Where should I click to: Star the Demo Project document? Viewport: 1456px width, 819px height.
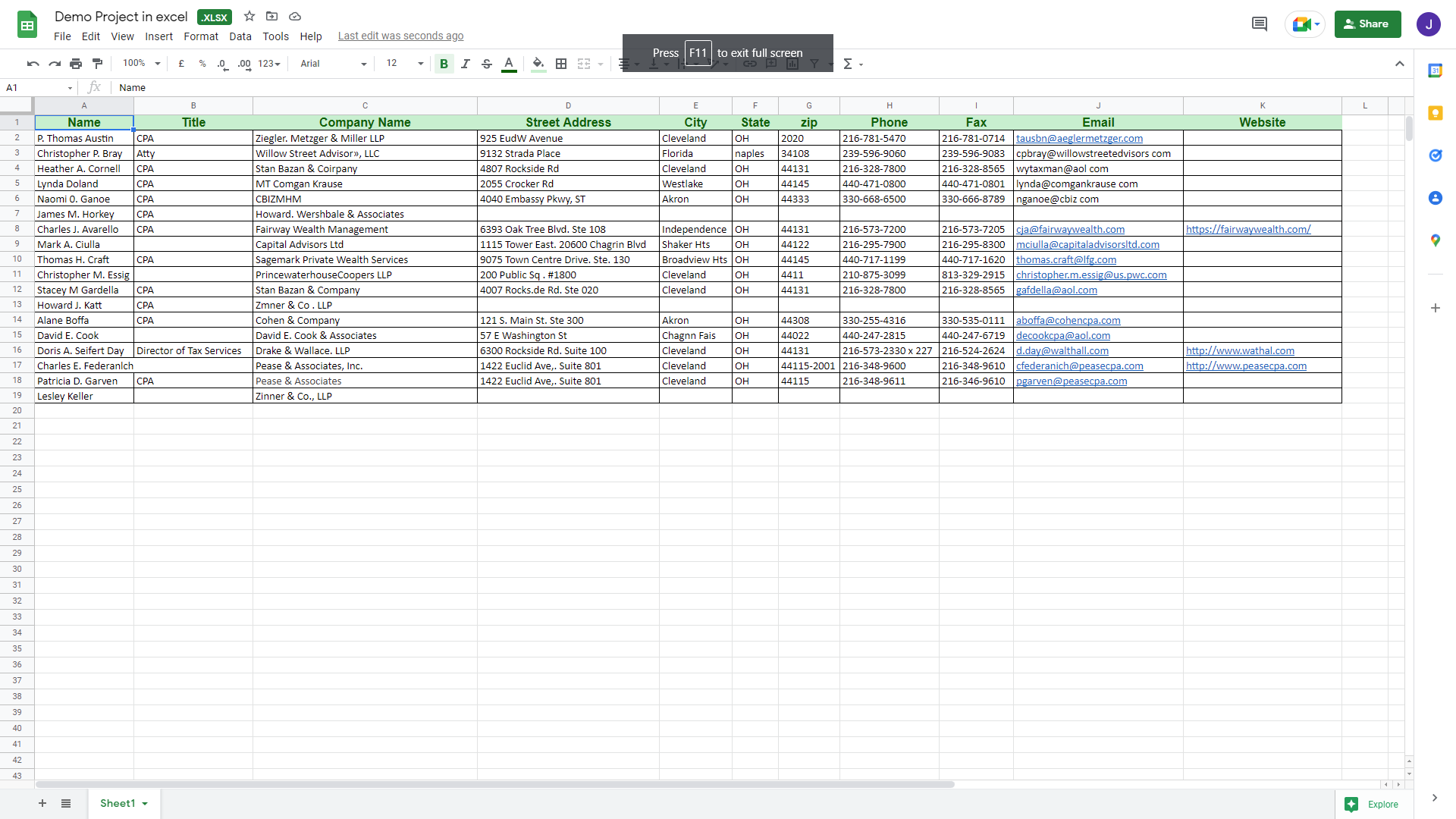point(249,16)
